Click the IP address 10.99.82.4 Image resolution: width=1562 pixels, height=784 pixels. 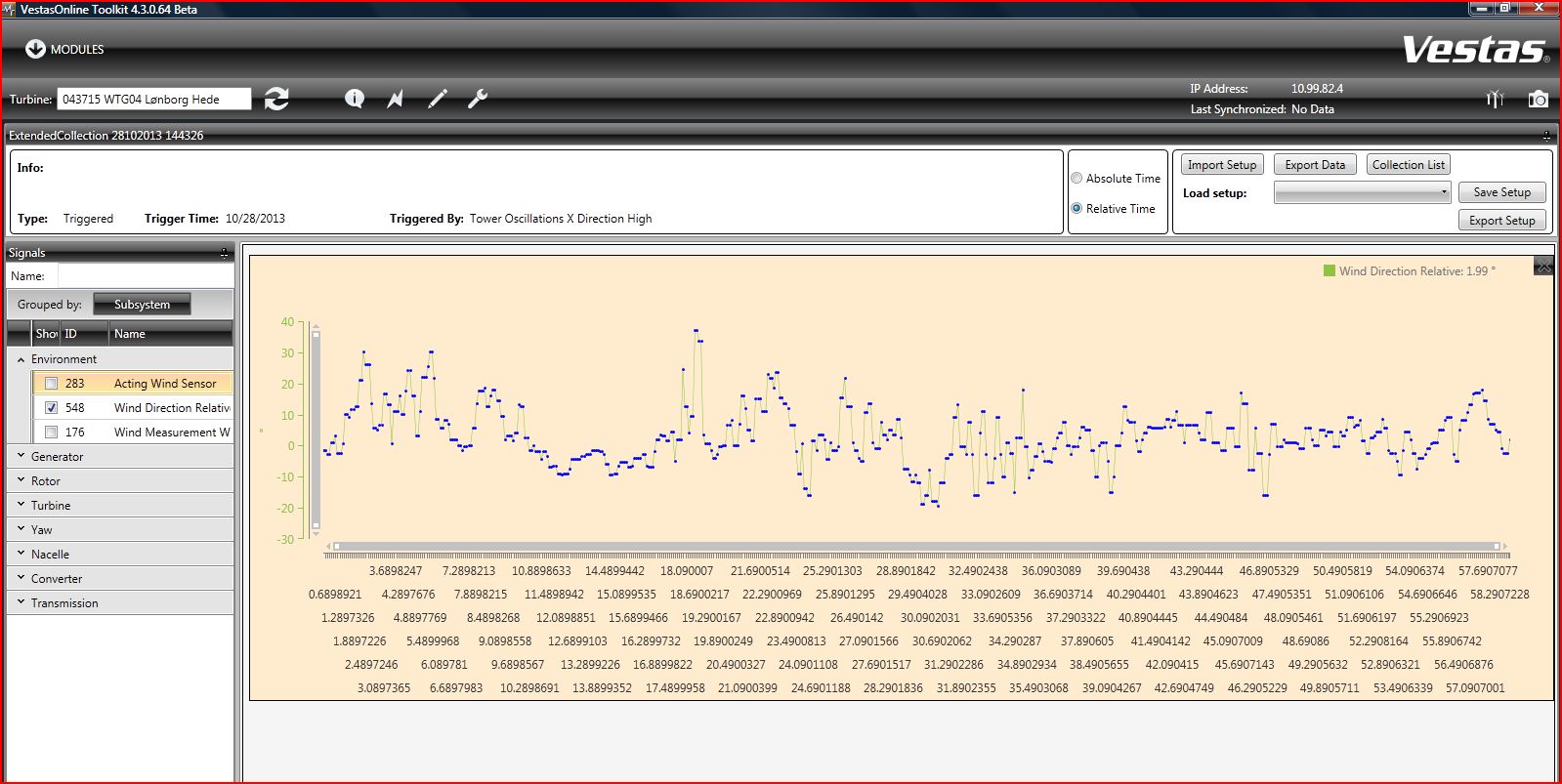(1317, 89)
